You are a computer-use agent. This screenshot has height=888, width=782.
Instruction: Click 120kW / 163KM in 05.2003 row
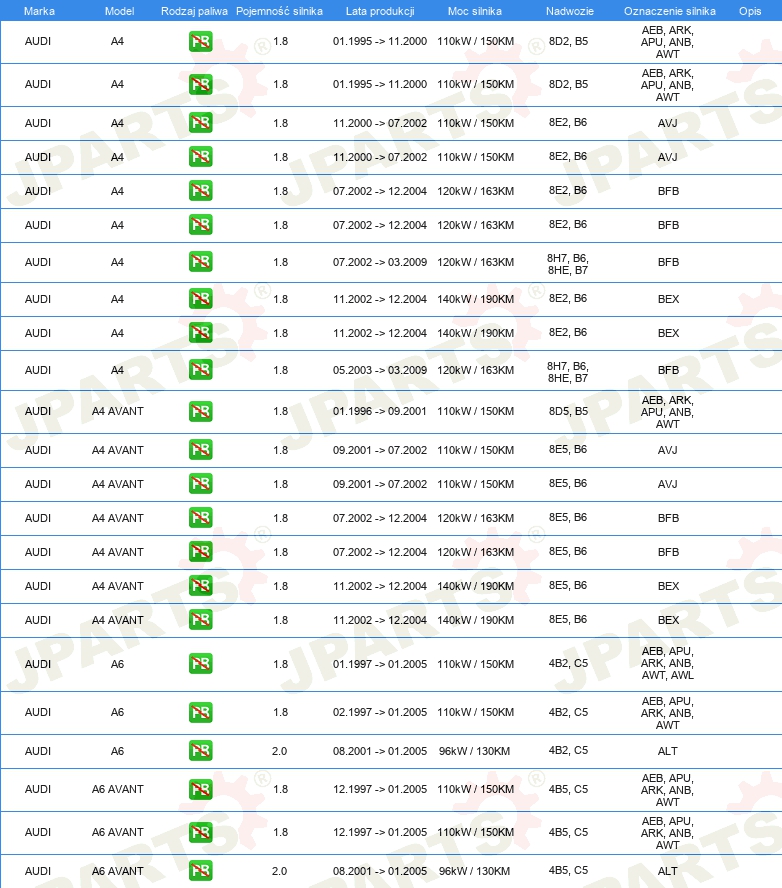(x=476, y=370)
